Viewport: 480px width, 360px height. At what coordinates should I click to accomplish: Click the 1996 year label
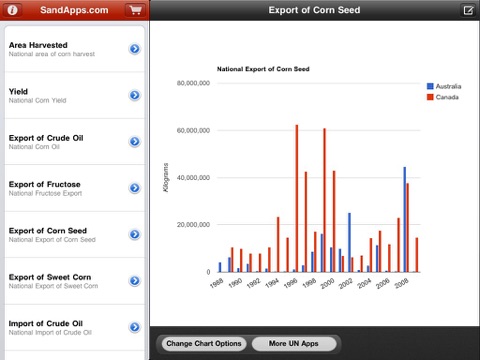[x=290, y=283]
